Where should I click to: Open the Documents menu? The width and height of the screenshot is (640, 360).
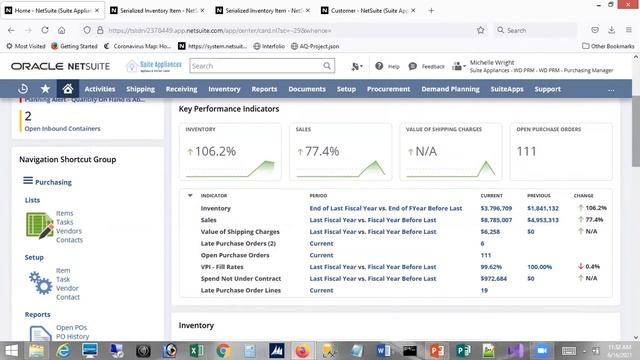(307, 89)
